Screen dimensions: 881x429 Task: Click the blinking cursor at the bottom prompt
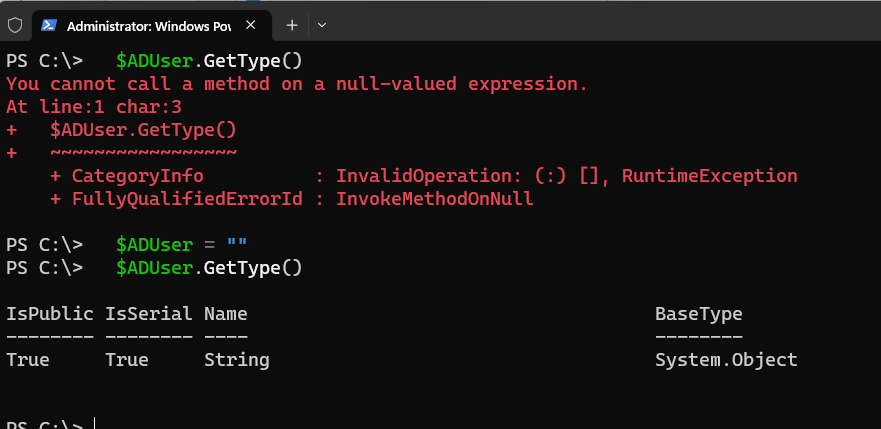(x=95, y=423)
